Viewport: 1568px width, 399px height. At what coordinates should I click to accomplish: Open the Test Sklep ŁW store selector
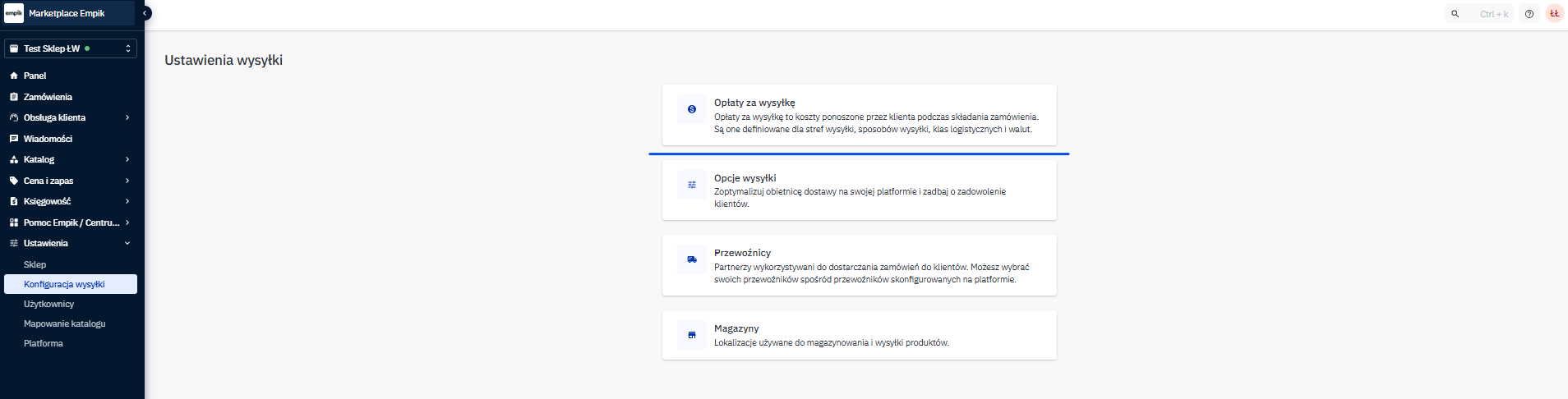pos(70,48)
